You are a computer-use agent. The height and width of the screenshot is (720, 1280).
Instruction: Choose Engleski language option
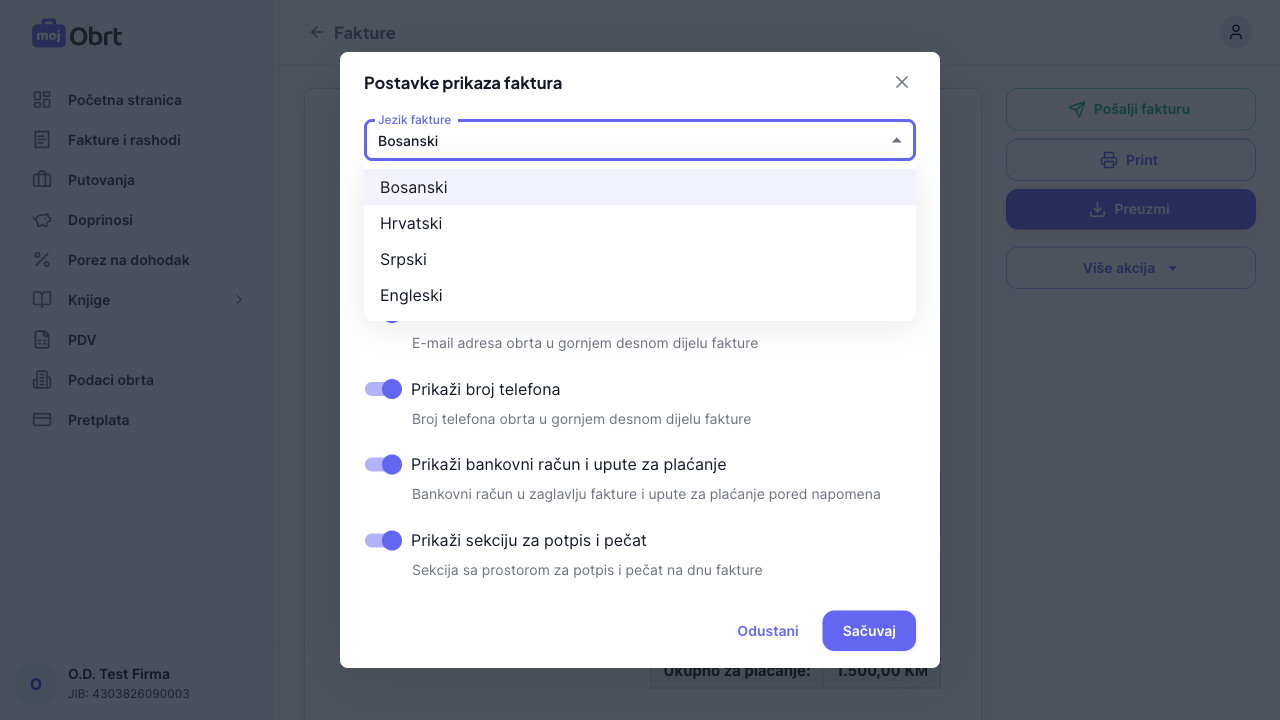coord(411,295)
